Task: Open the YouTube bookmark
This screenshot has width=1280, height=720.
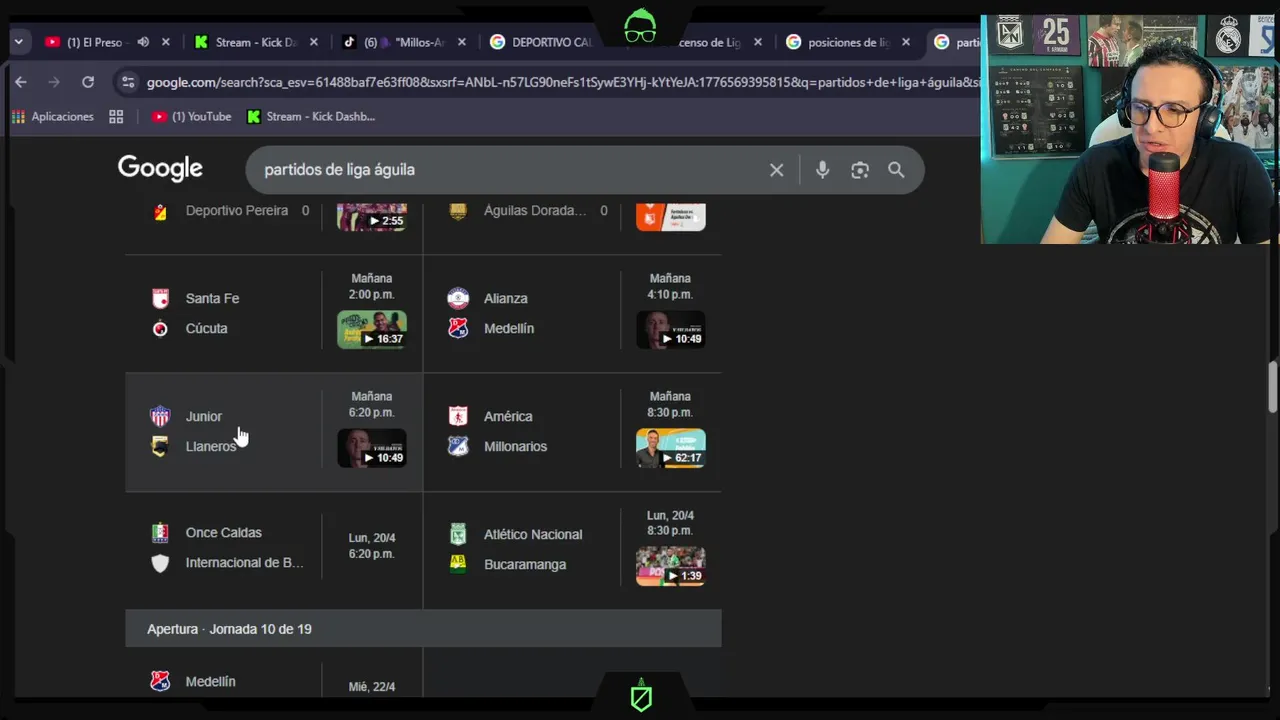Action: (x=191, y=117)
